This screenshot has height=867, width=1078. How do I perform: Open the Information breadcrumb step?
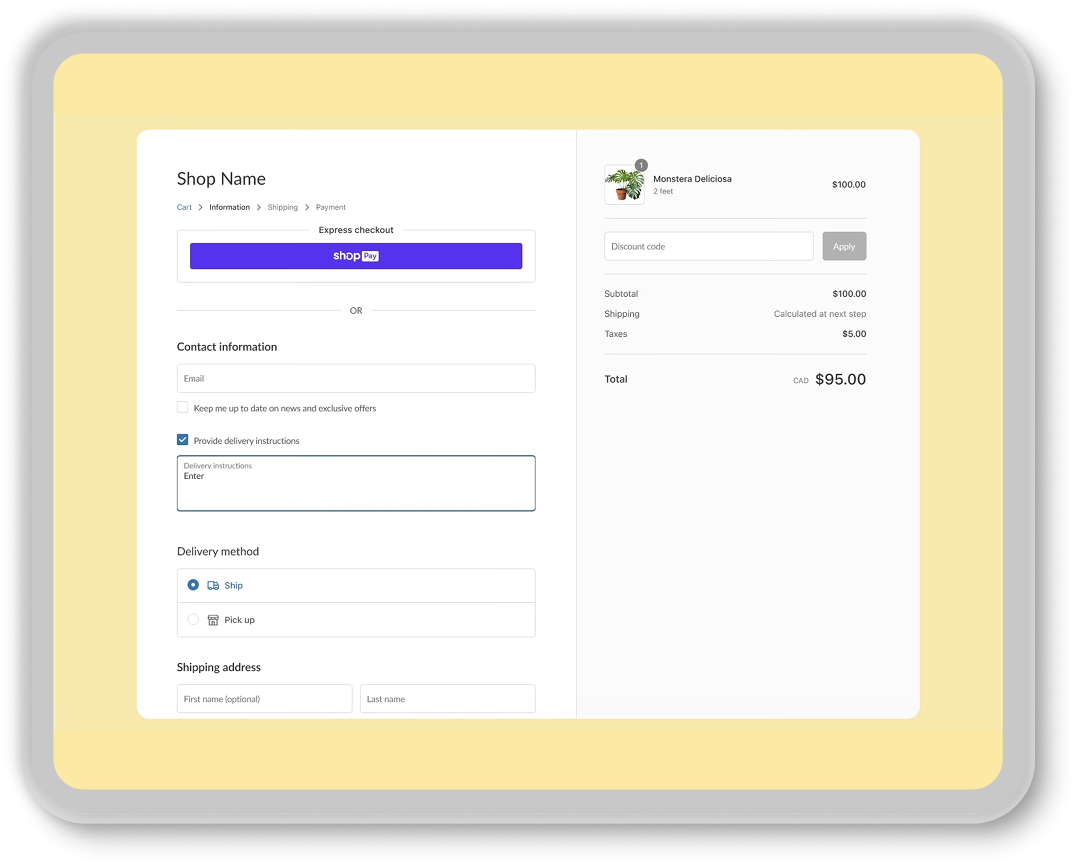(229, 208)
